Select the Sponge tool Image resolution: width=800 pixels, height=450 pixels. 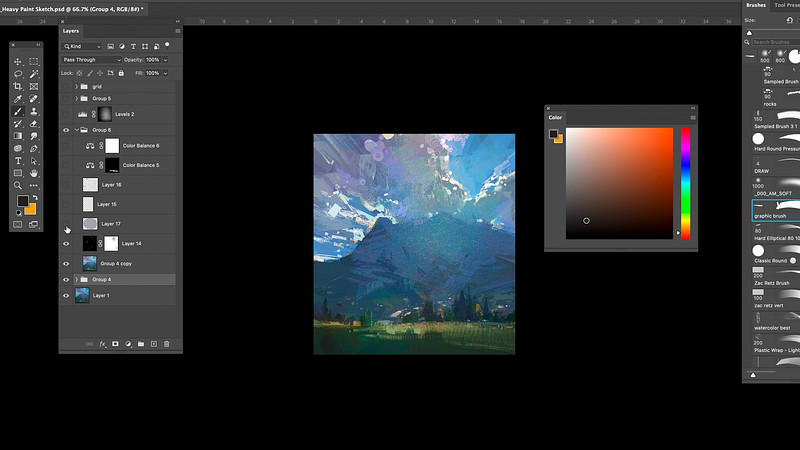click(18, 148)
